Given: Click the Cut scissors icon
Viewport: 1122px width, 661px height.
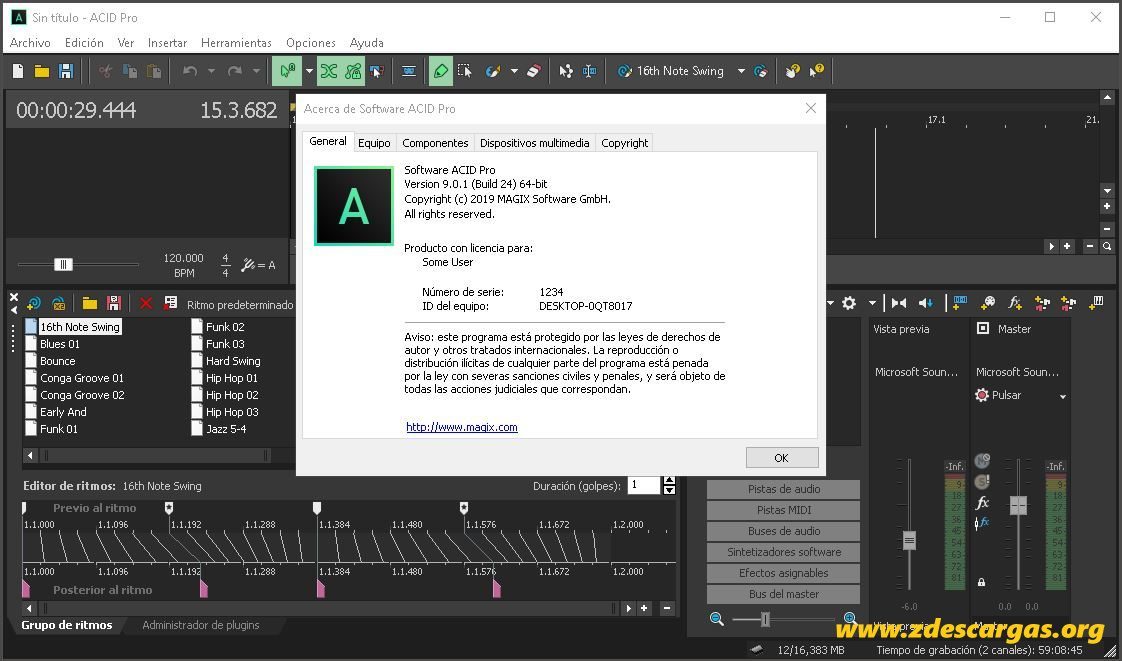Looking at the screenshot, I should [106, 71].
